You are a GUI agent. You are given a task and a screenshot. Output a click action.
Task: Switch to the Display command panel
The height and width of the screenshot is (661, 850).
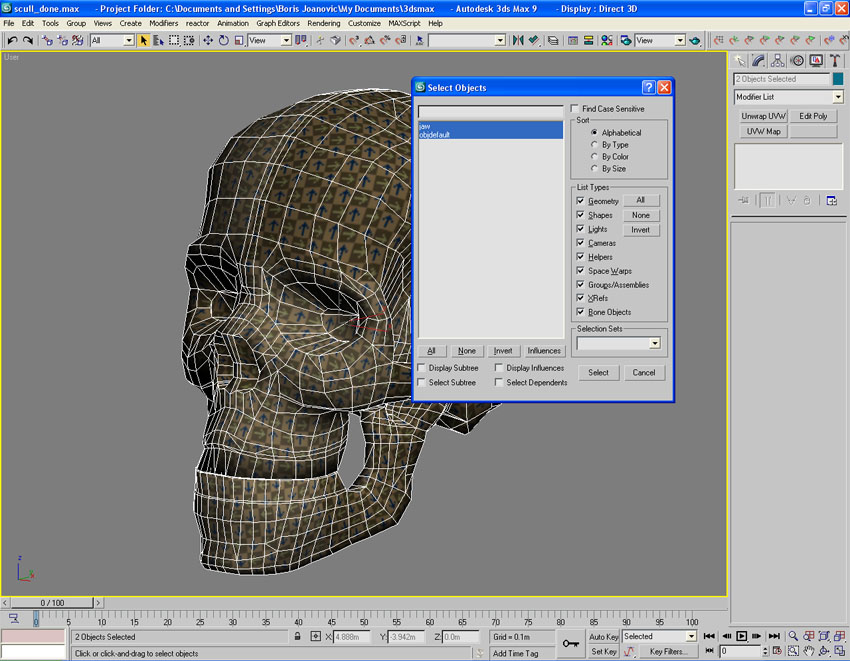816,61
